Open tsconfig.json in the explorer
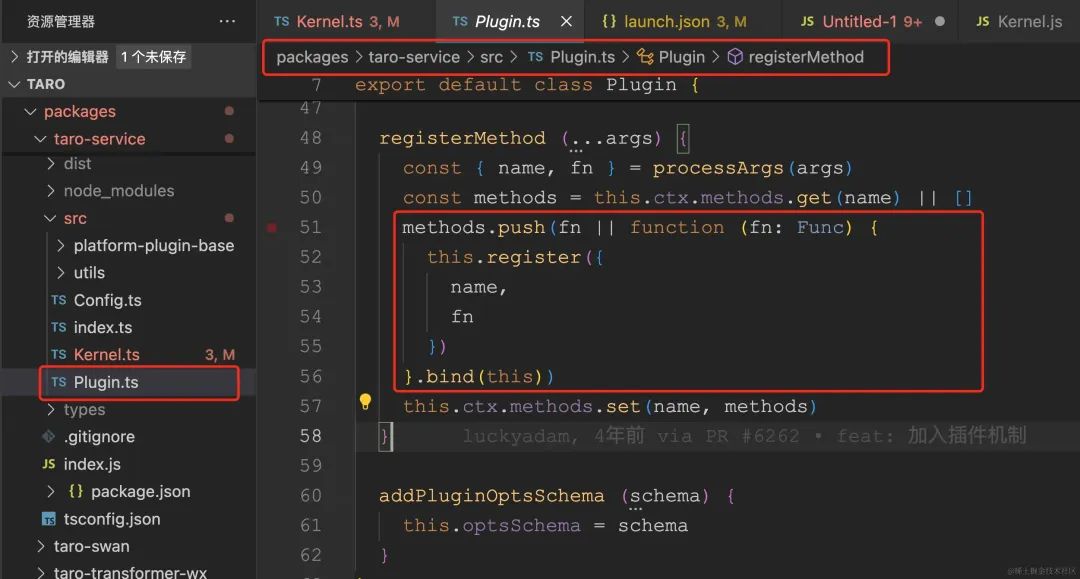The image size is (1080, 579). click(x=112, y=519)
